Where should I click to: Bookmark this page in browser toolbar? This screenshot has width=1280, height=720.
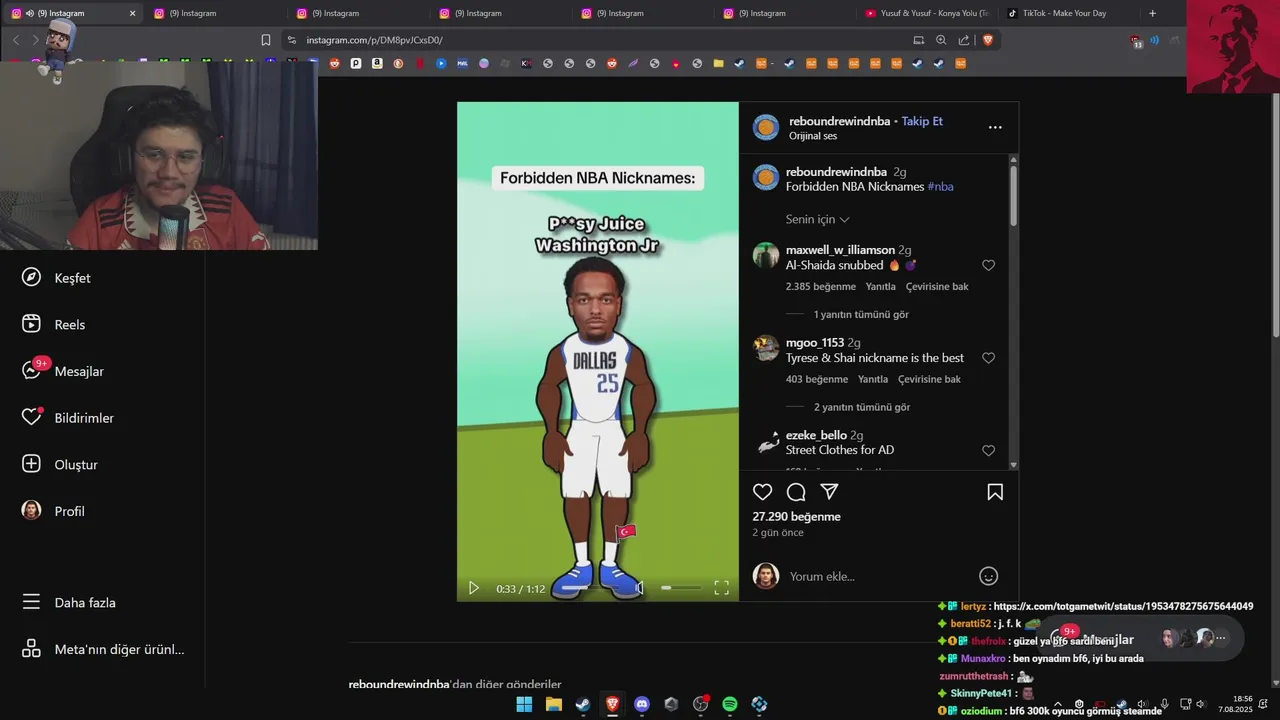click(266, 40)
